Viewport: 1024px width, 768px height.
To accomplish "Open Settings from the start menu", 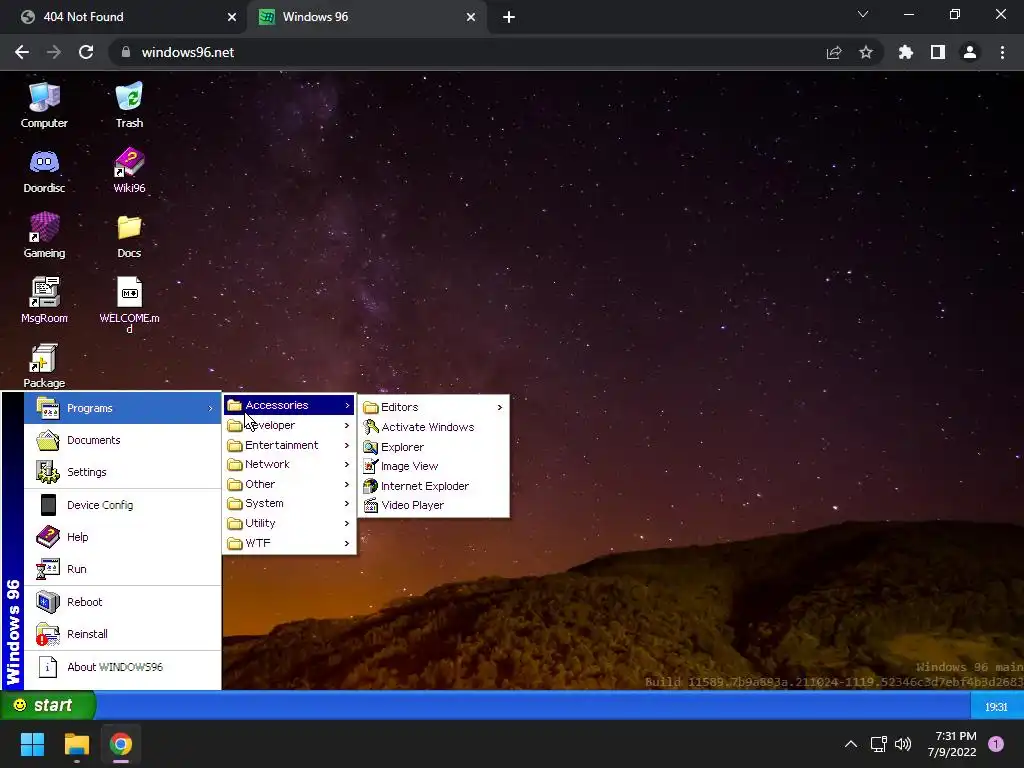I will tap(123, 472).
